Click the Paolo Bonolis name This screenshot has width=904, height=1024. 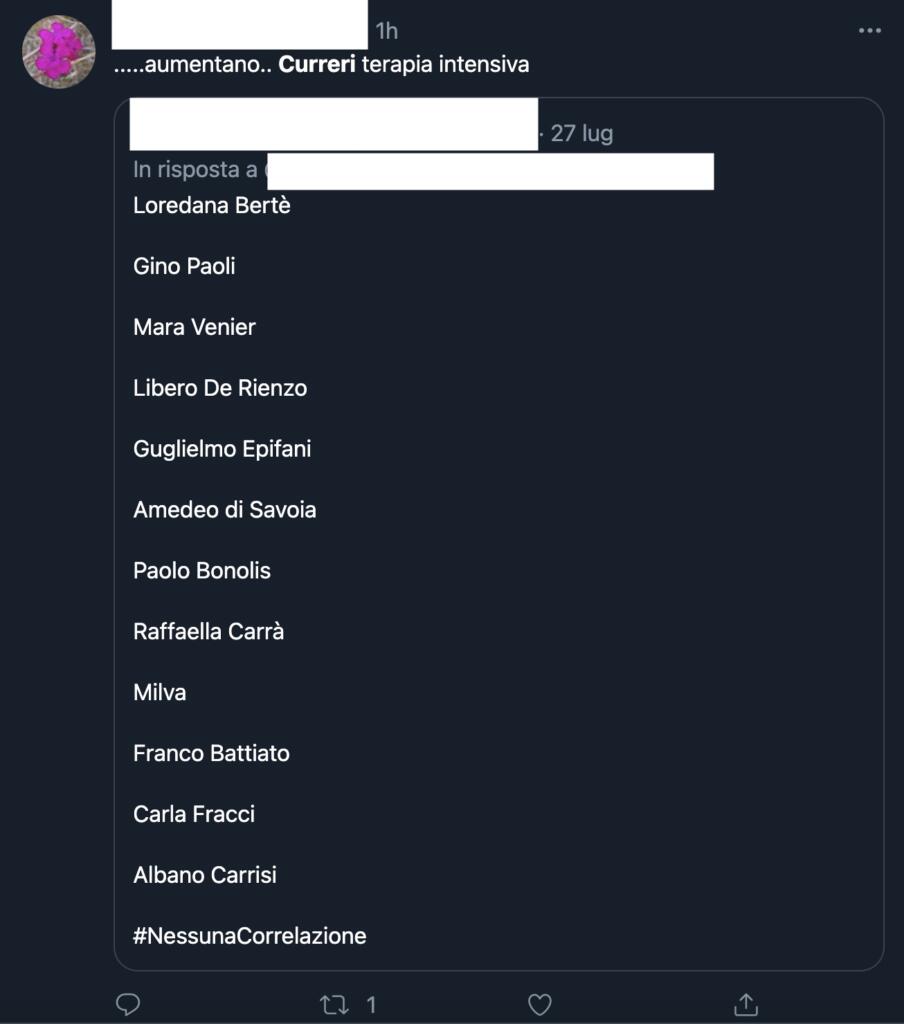(x=202, y=570)
